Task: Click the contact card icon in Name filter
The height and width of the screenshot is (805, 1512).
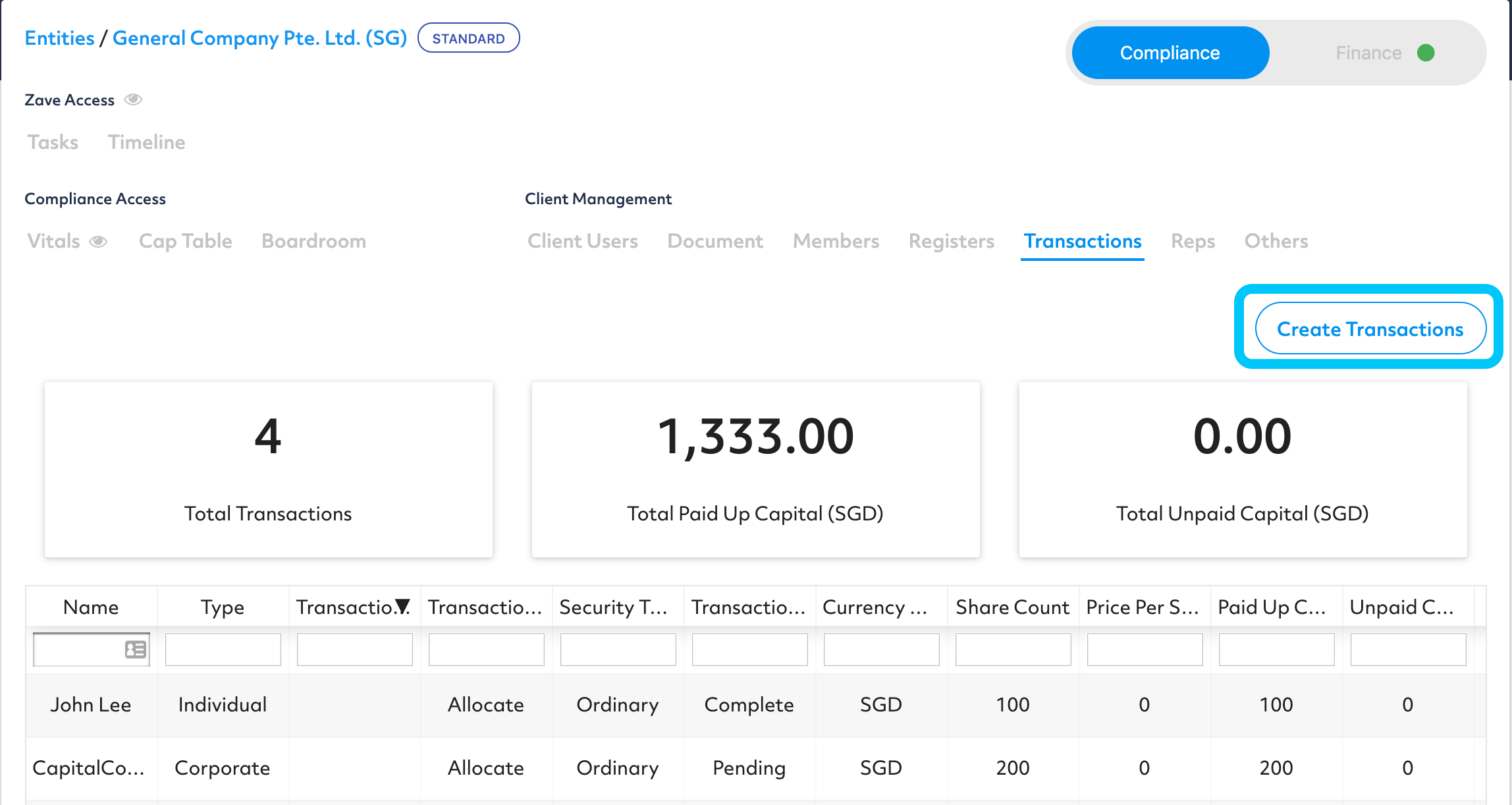Action: tap(136, 650)
